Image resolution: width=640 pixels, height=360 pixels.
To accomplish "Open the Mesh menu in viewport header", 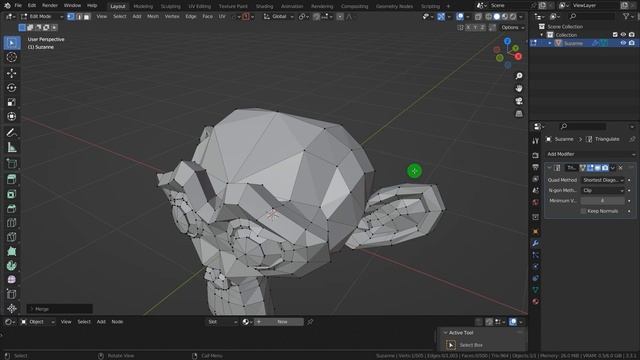I will tap(153, 17).
